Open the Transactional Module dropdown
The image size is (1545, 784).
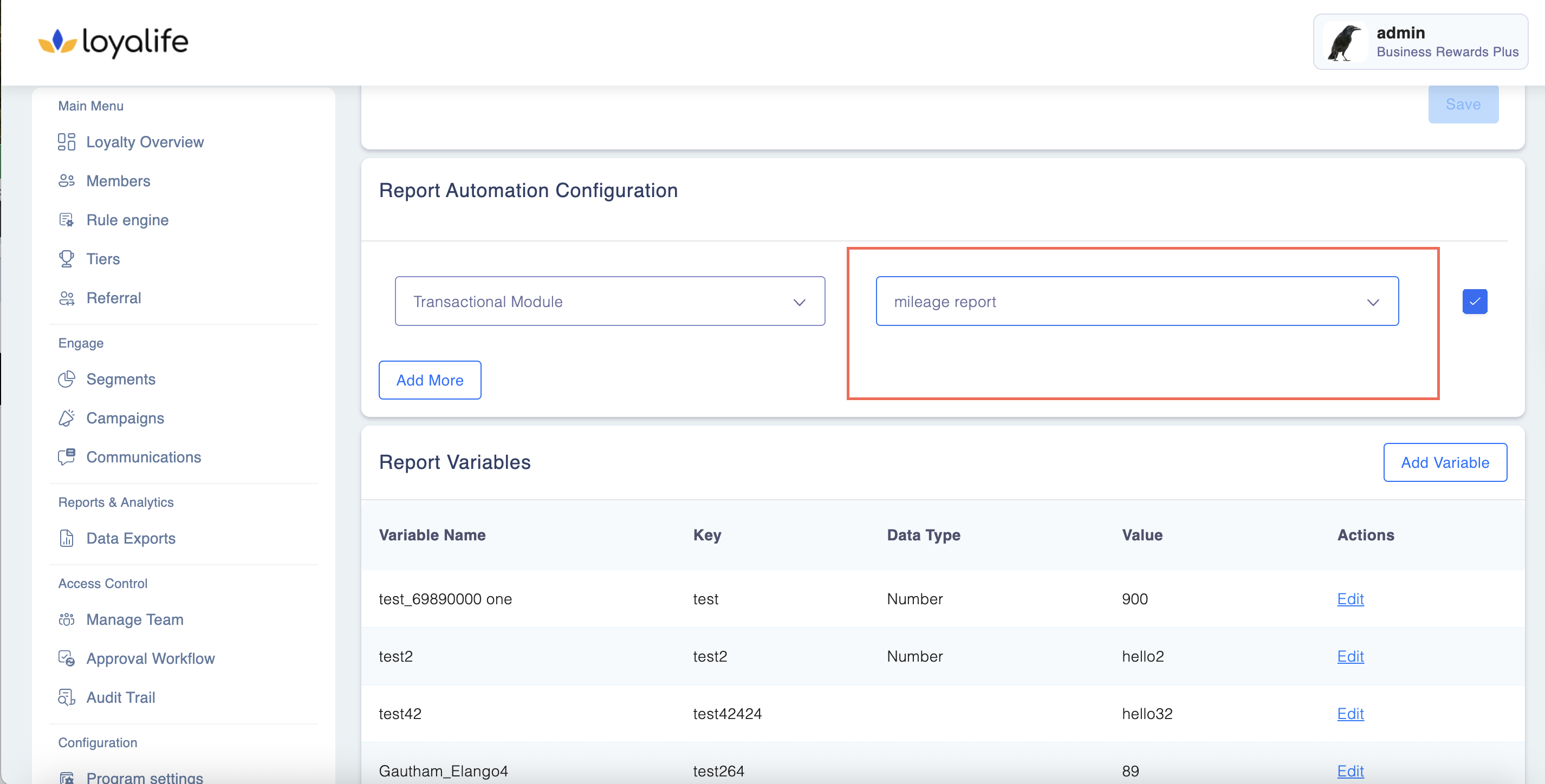[x=609, y=302]
